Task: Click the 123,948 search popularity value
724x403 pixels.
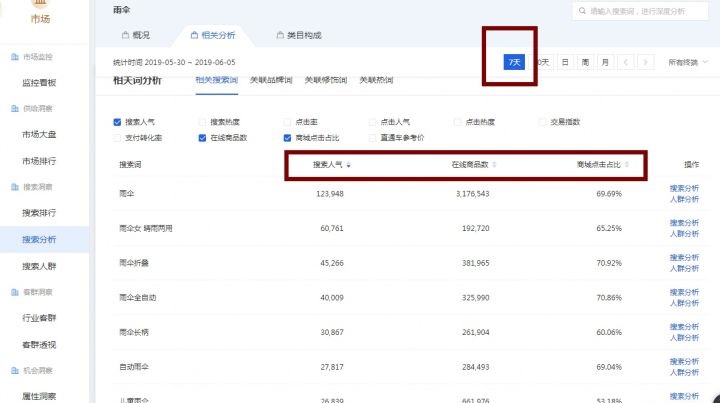Action: (330, 194)
